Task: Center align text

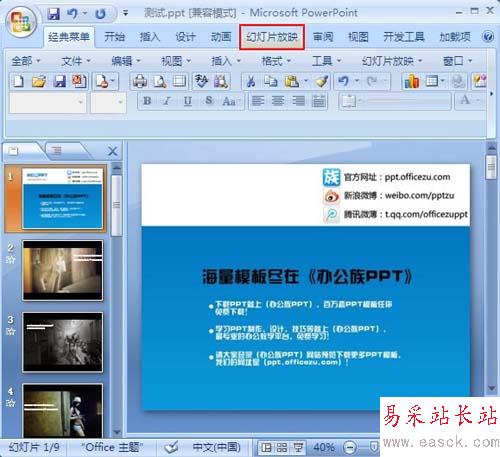Action: [278, 101]
